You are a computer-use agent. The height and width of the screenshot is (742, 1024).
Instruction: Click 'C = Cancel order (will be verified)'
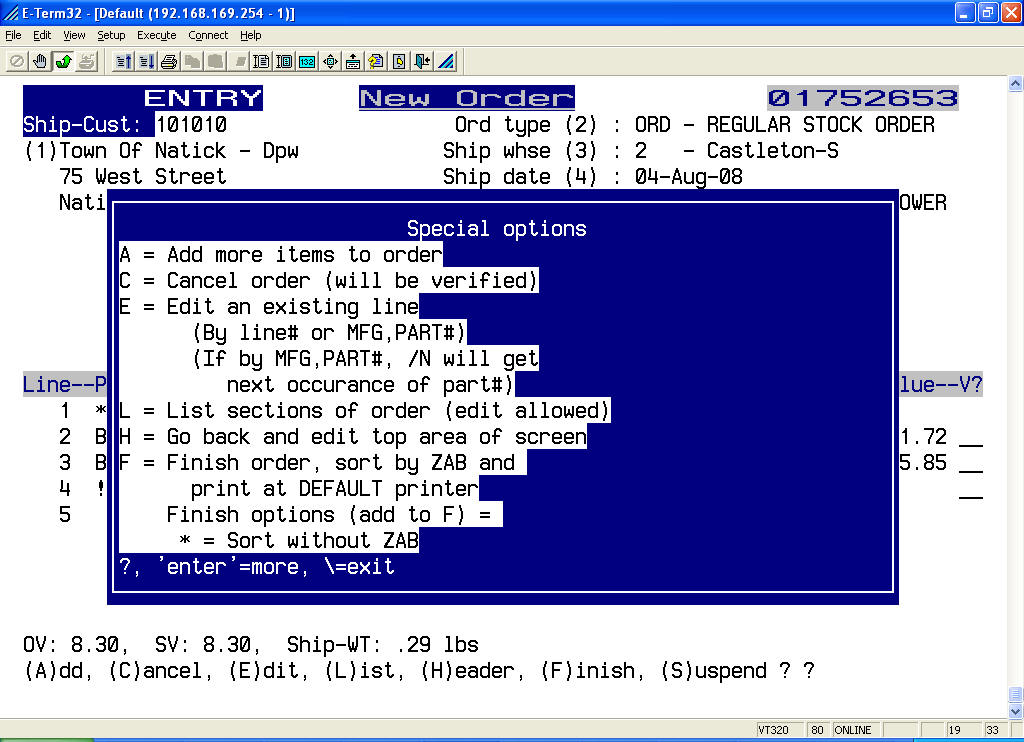(328, 280)
